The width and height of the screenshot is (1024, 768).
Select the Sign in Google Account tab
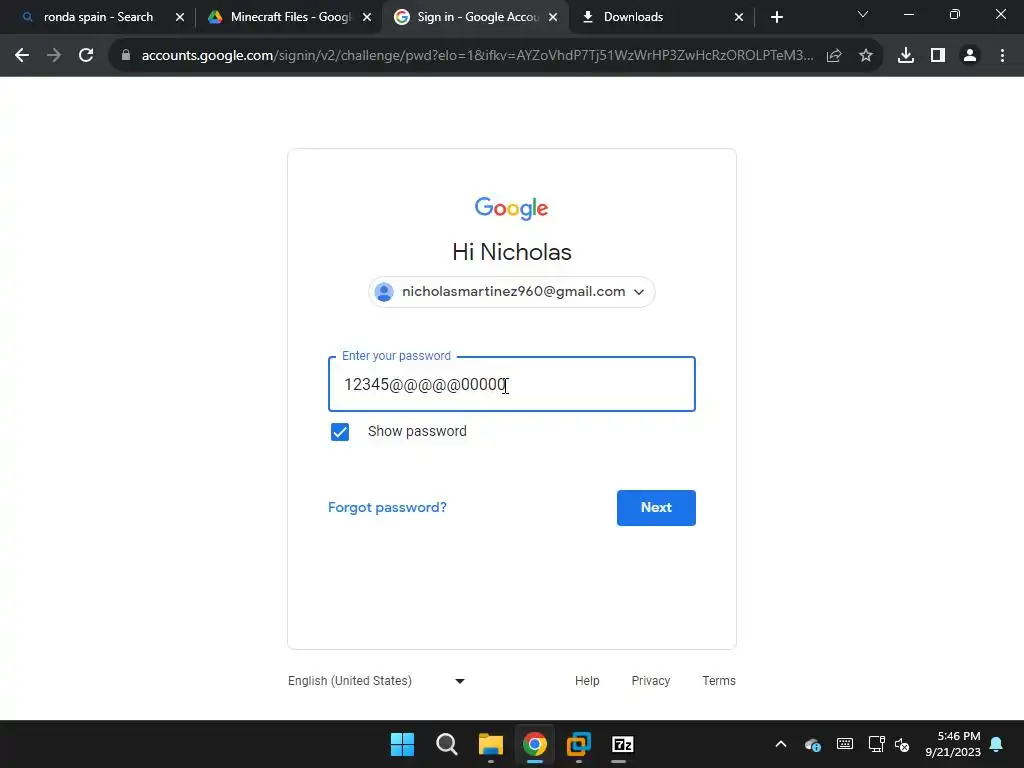(x=475, y=17)
